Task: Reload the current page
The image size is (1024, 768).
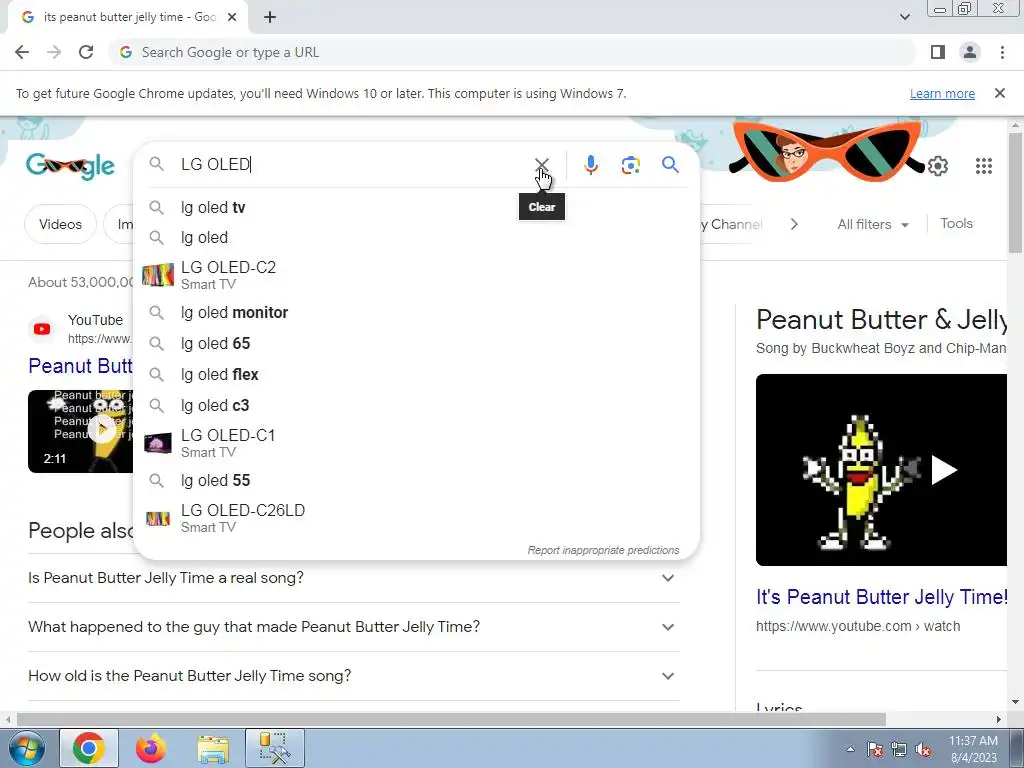Action: point(86,52)
